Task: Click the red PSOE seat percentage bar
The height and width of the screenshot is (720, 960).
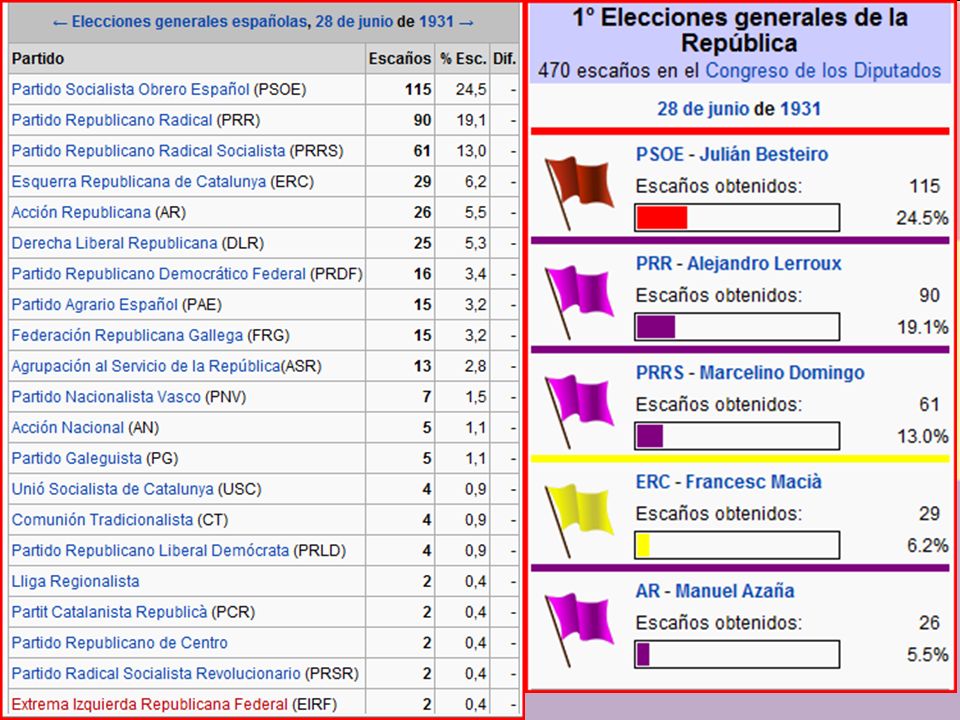Action: coord(737,218)
